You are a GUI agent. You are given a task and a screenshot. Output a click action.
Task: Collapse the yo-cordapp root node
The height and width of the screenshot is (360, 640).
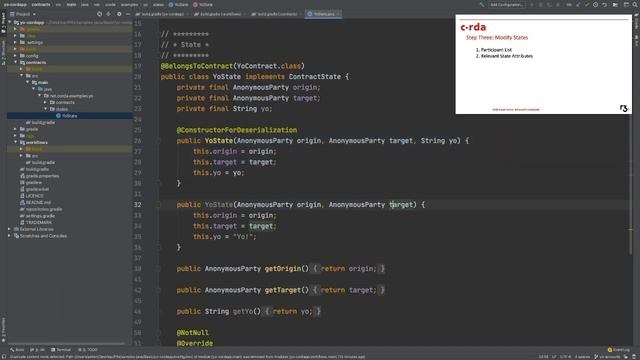coord(10,22)
